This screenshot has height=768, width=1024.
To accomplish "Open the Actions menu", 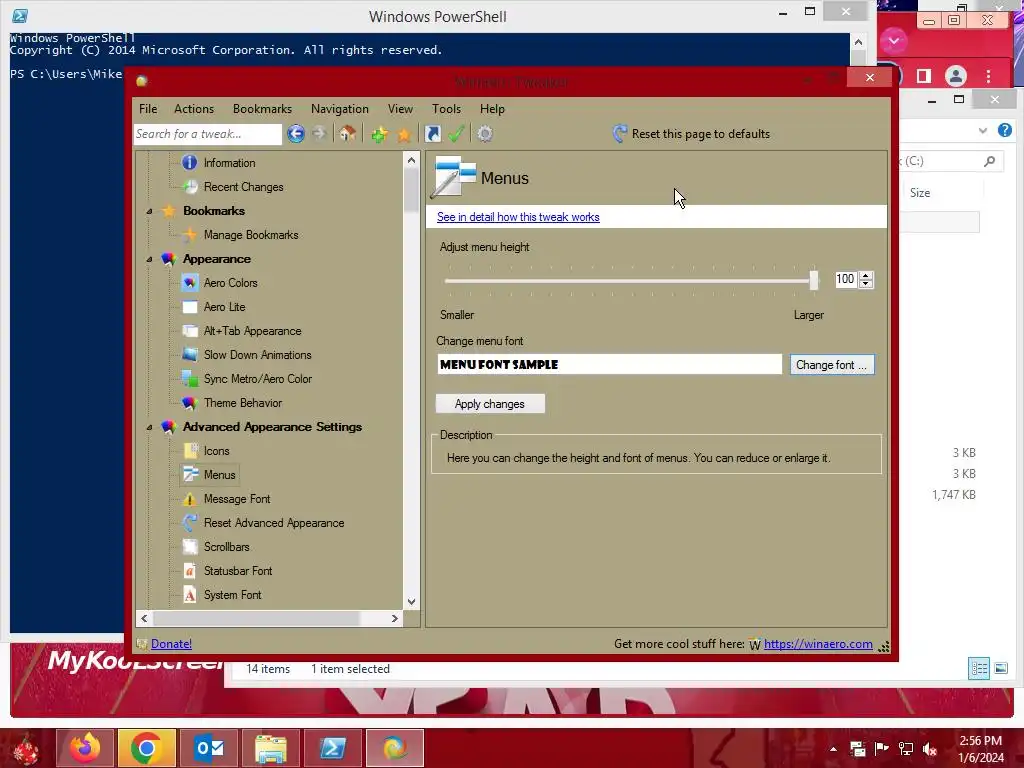I will pos(194,109).
